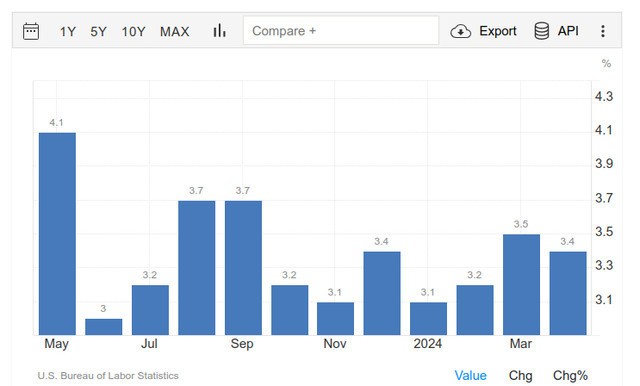The width and height of the screenshot is (640, 386).
Task: Click the last bar valued 3.4
Action: (568, 293)
